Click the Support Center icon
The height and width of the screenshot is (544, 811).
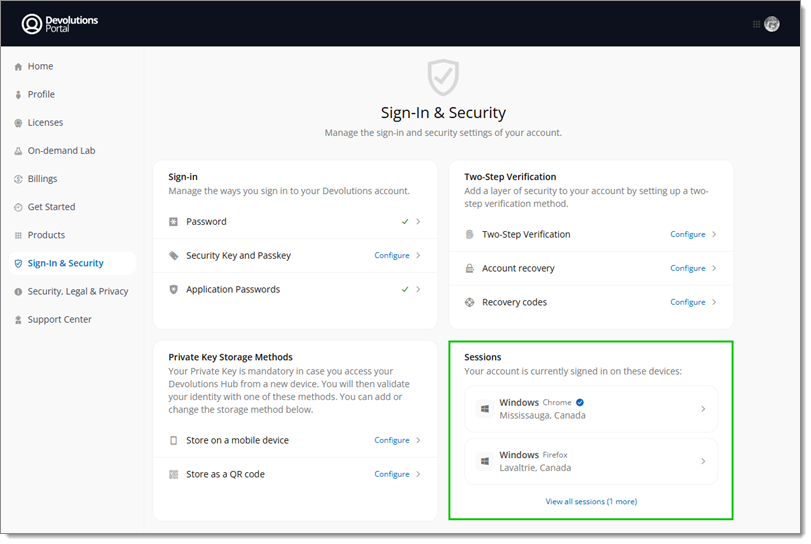click(18, 320)
